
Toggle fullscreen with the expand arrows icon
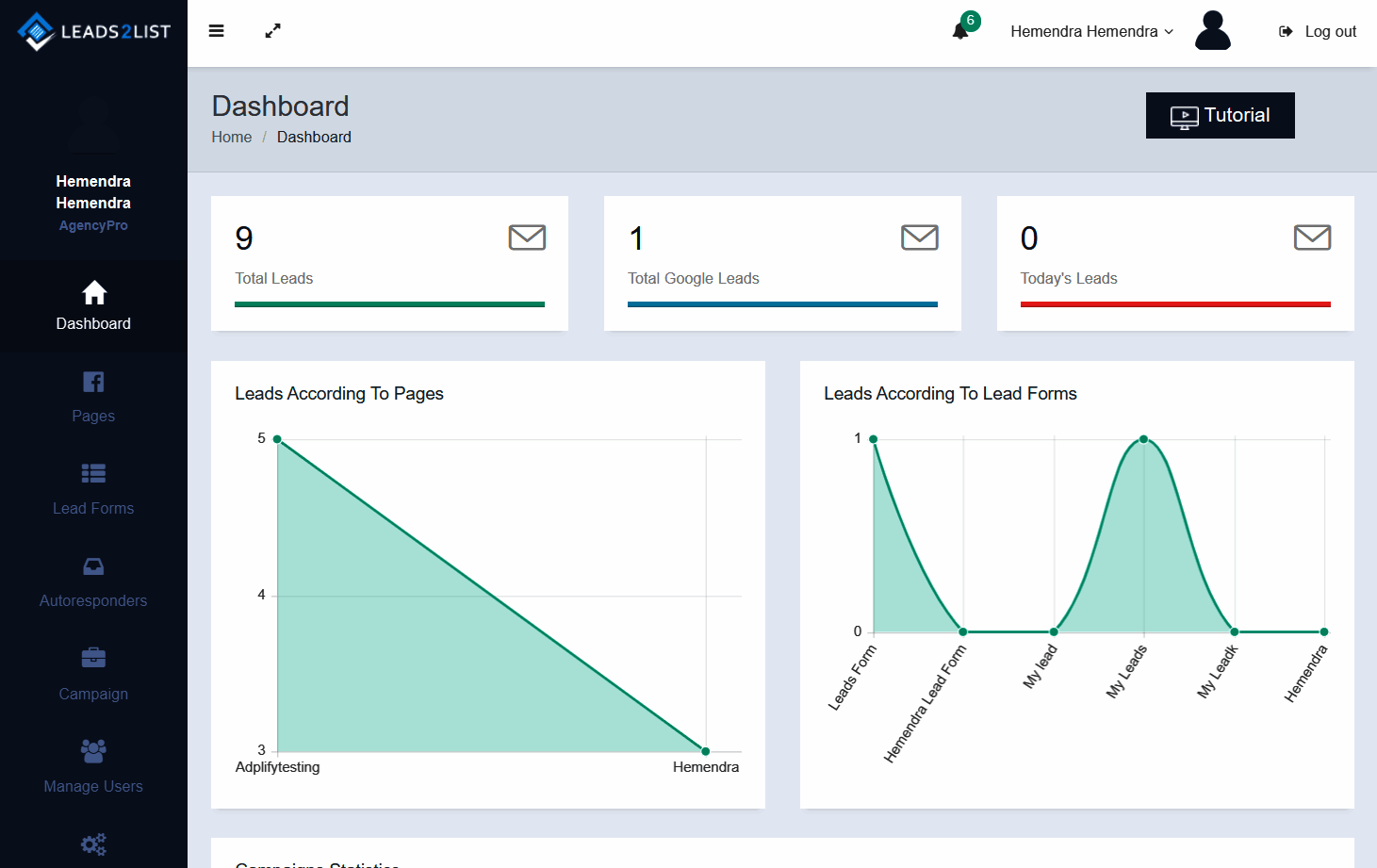(x=272, y=31)
